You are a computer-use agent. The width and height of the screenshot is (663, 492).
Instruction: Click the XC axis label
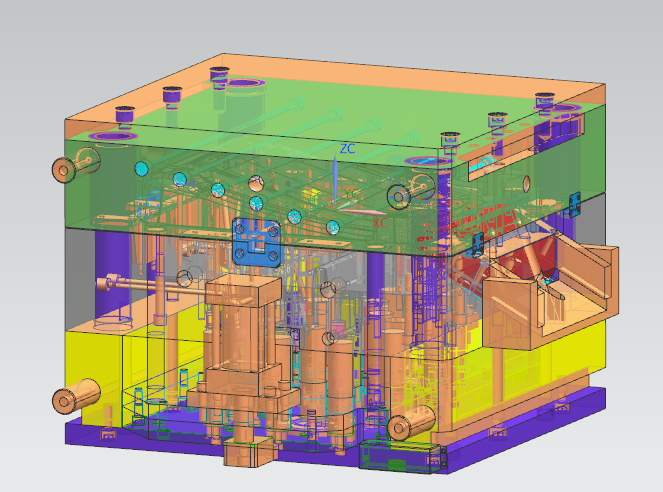coord(380,223)
